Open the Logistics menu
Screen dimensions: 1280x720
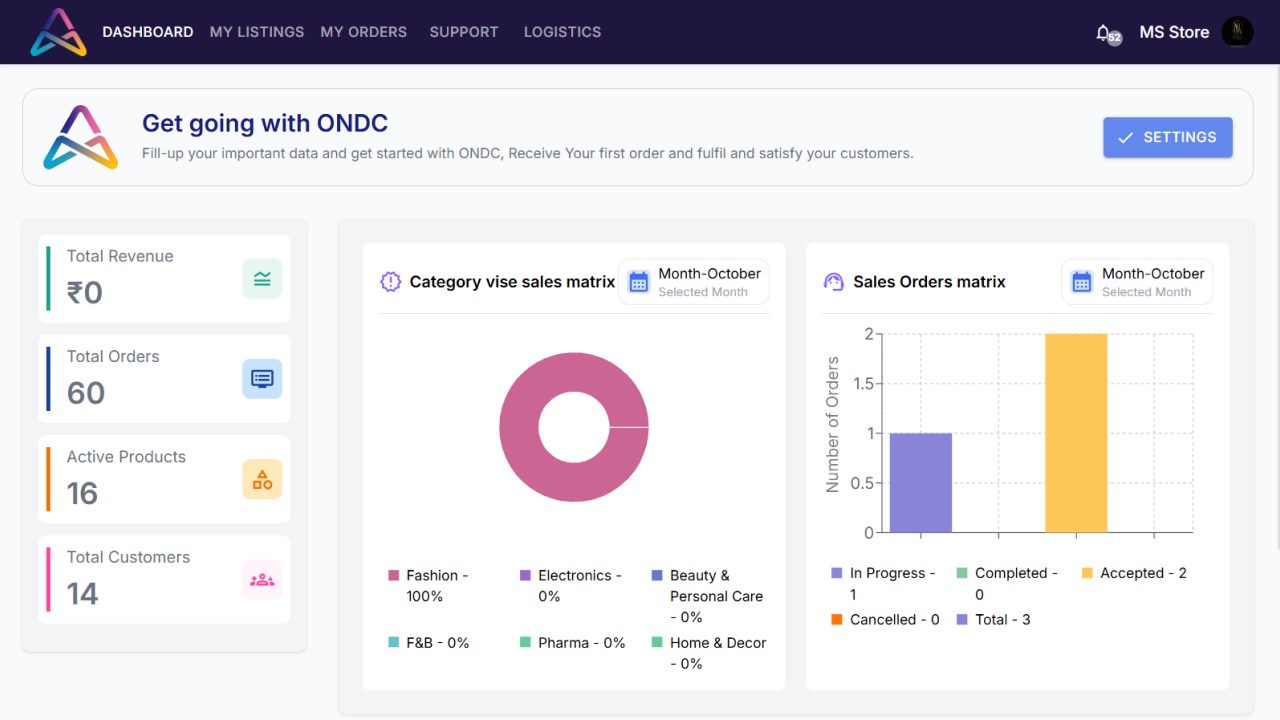click(x=563, y=32)
